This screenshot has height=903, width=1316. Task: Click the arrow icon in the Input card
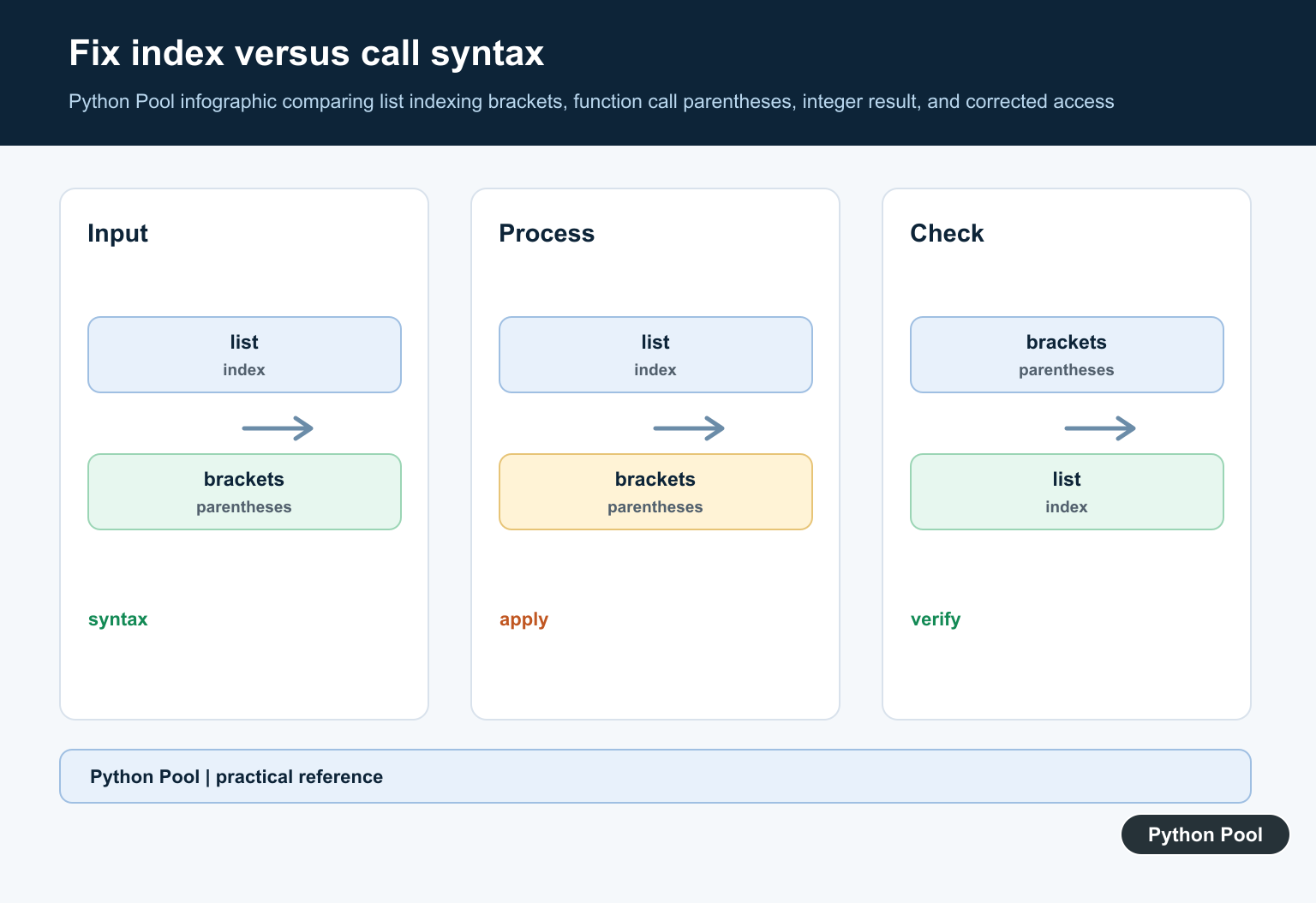point(278,428)
